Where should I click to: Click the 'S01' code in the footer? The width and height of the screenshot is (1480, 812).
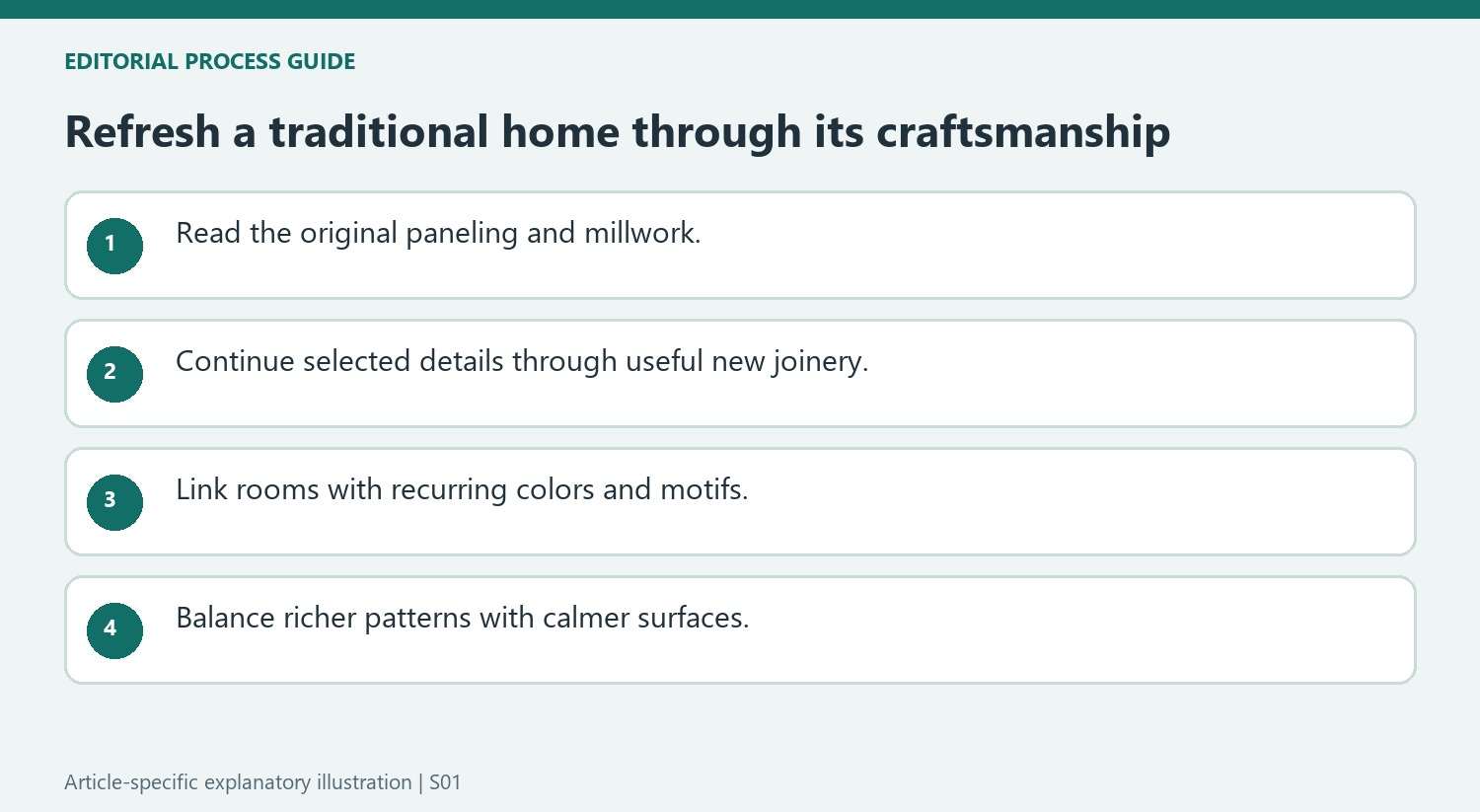[445, 782]
